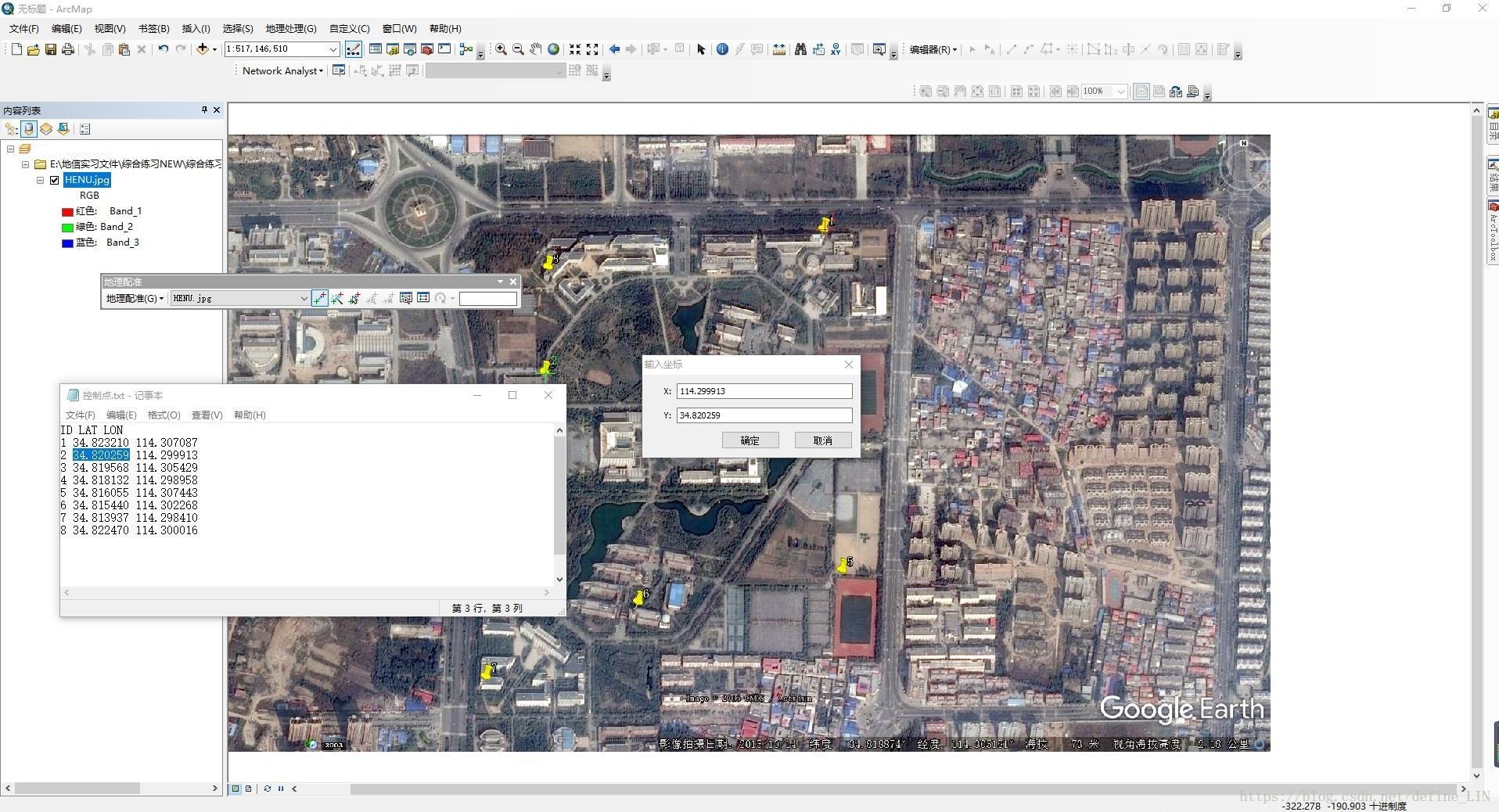The image size is (1499, 812).
Task: Select the HENU.jpg layer in contents tree
Action: [x=87, y=180]
